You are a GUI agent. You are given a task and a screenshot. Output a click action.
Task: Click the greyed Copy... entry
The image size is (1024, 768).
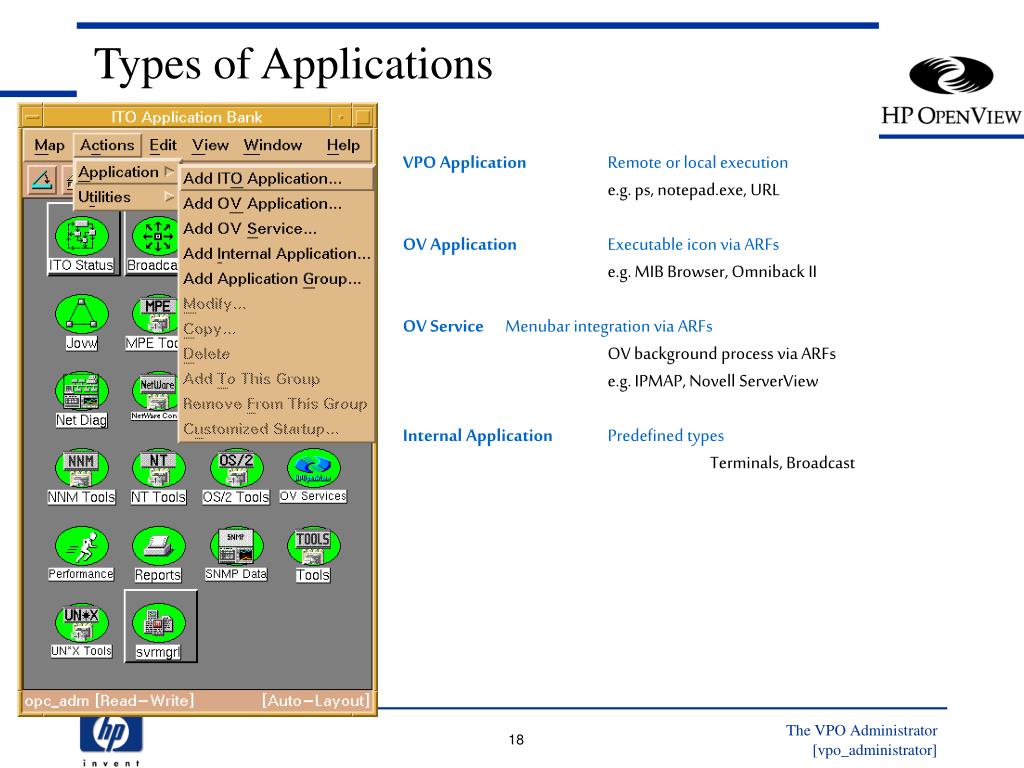(276, 328)
